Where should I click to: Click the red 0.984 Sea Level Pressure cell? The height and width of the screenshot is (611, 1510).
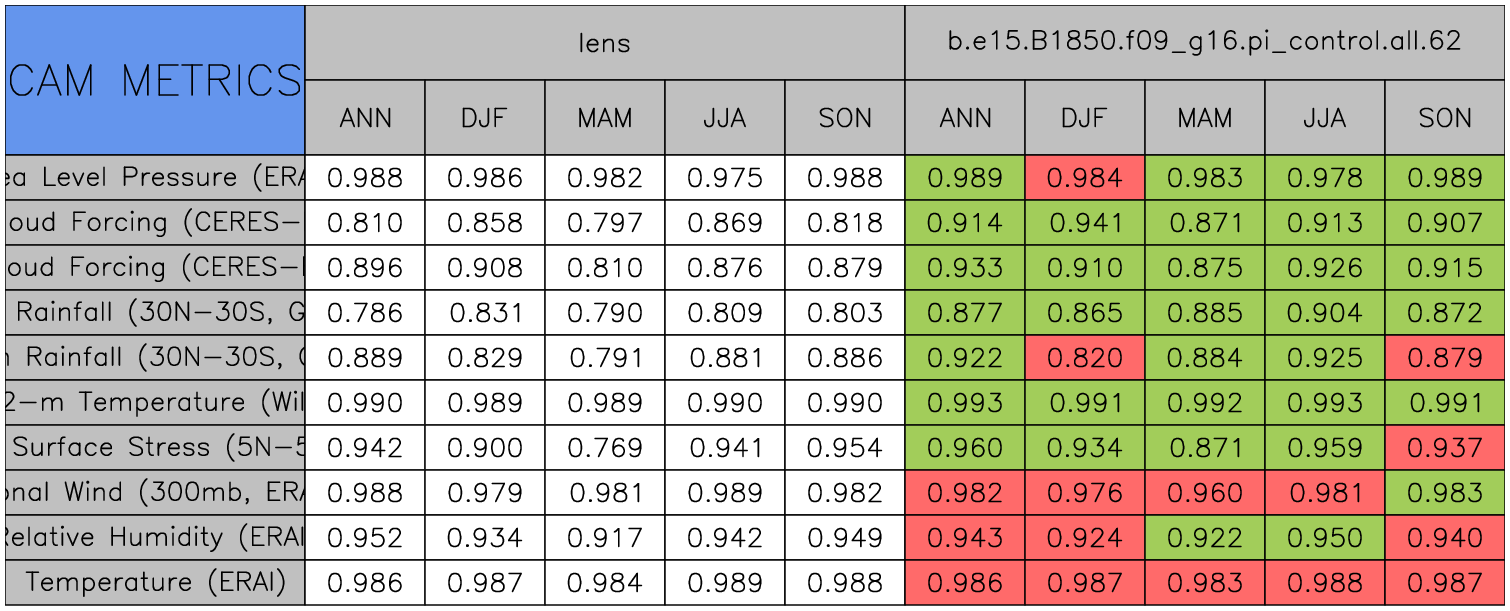[1084, 178]
